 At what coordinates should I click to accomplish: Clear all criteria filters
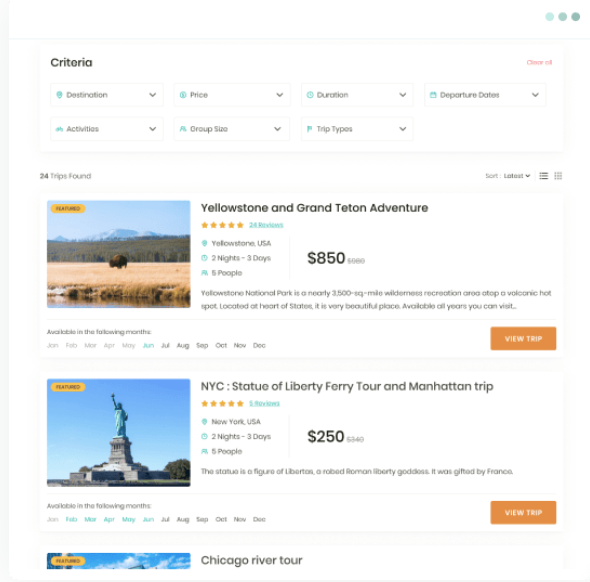[x=539, y=62]
